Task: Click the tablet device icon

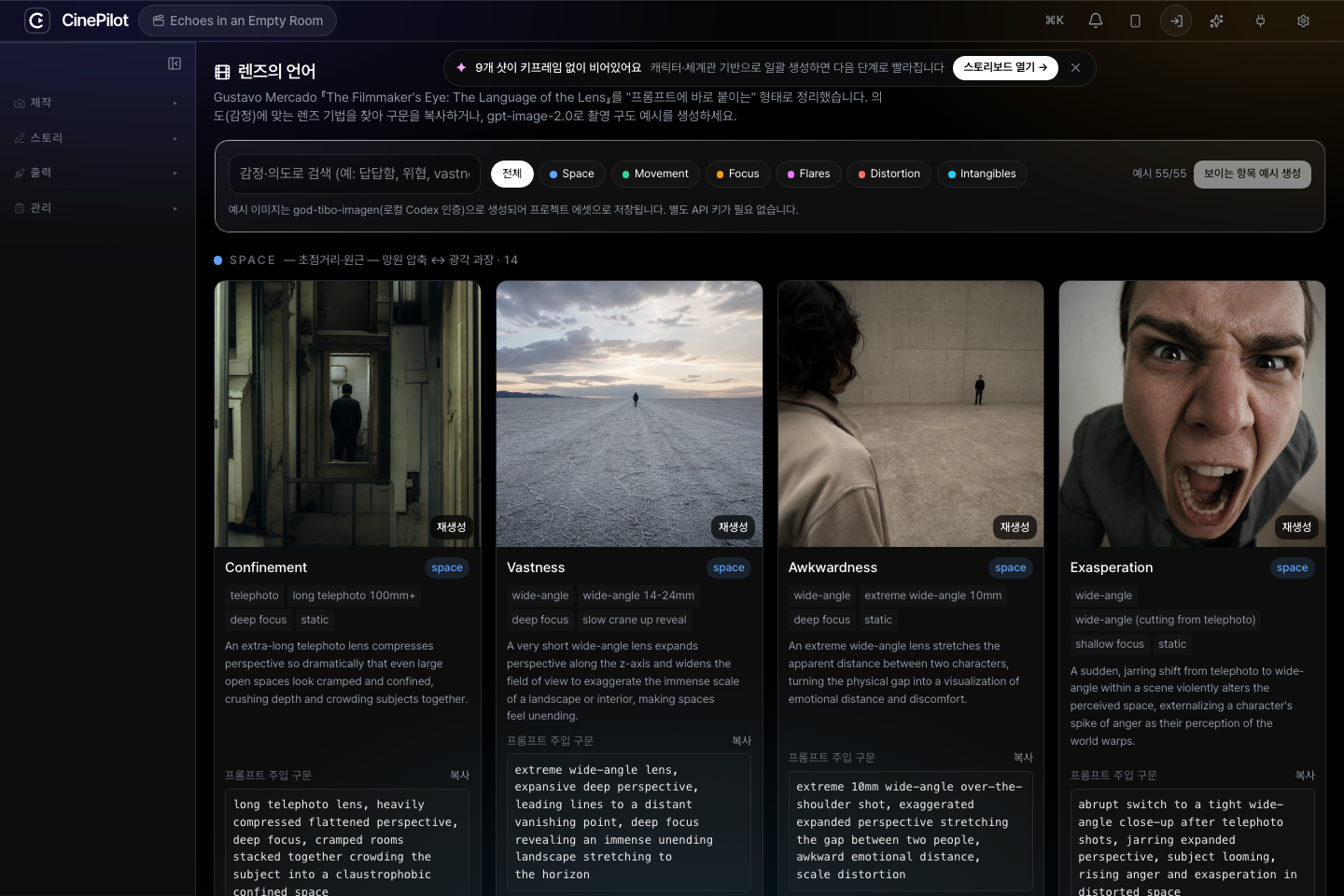Action: [x=1136, y=21]
